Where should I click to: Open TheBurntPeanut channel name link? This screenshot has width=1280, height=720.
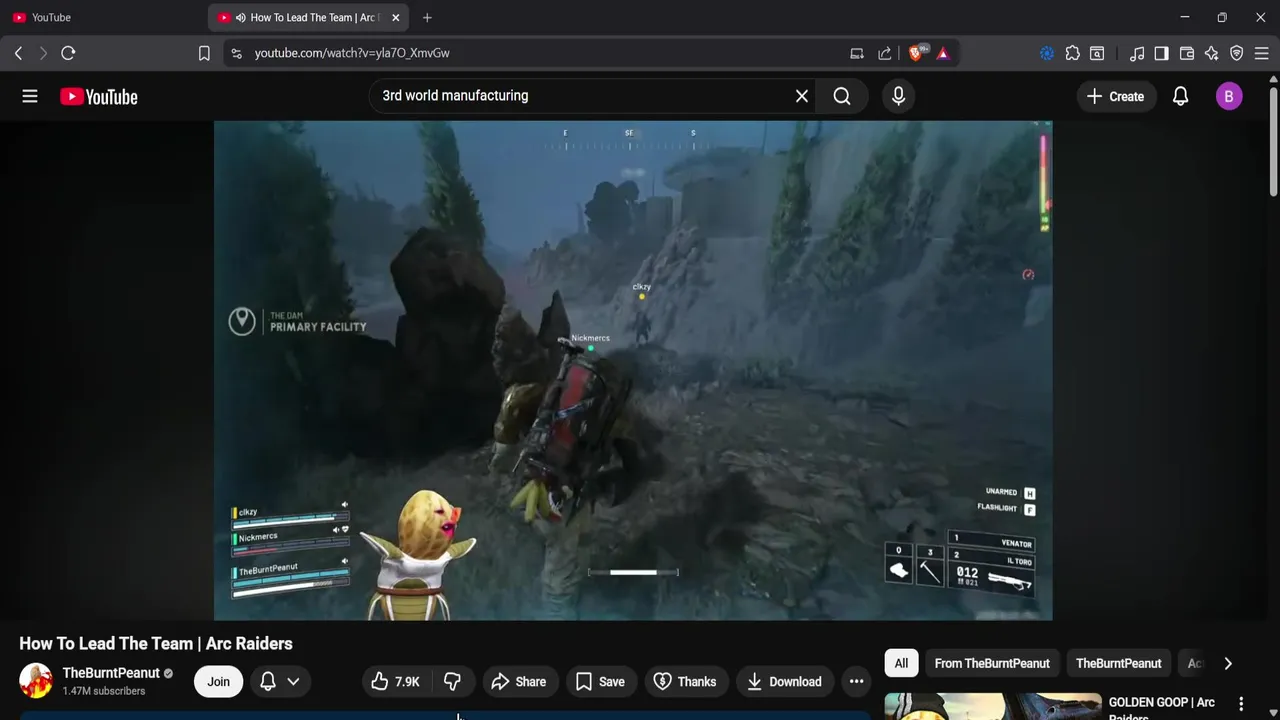(x=111, y=673)
